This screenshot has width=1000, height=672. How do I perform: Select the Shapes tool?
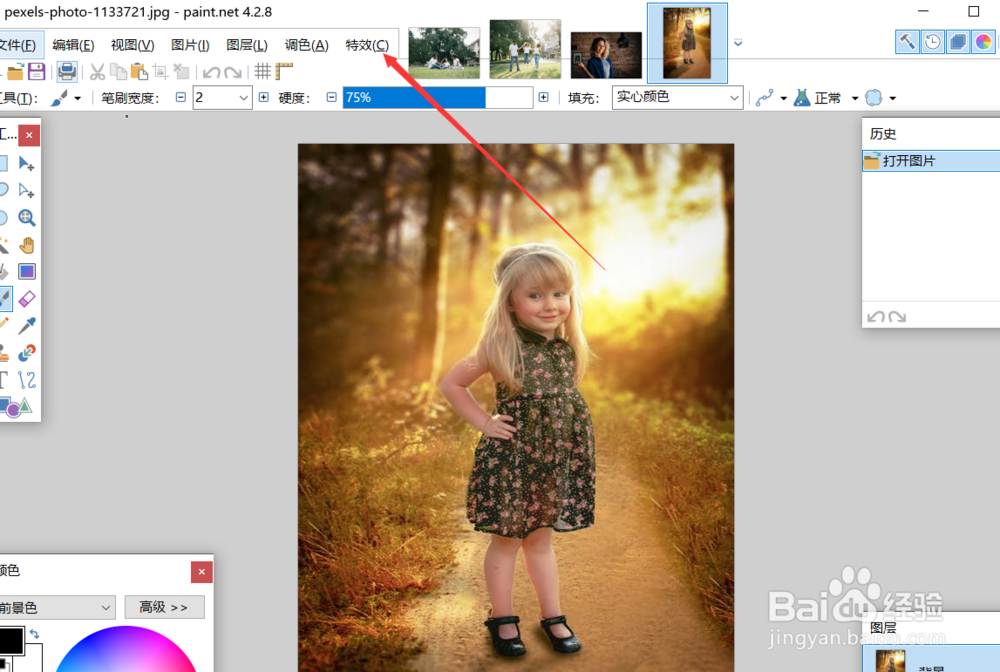click(15, 407)
